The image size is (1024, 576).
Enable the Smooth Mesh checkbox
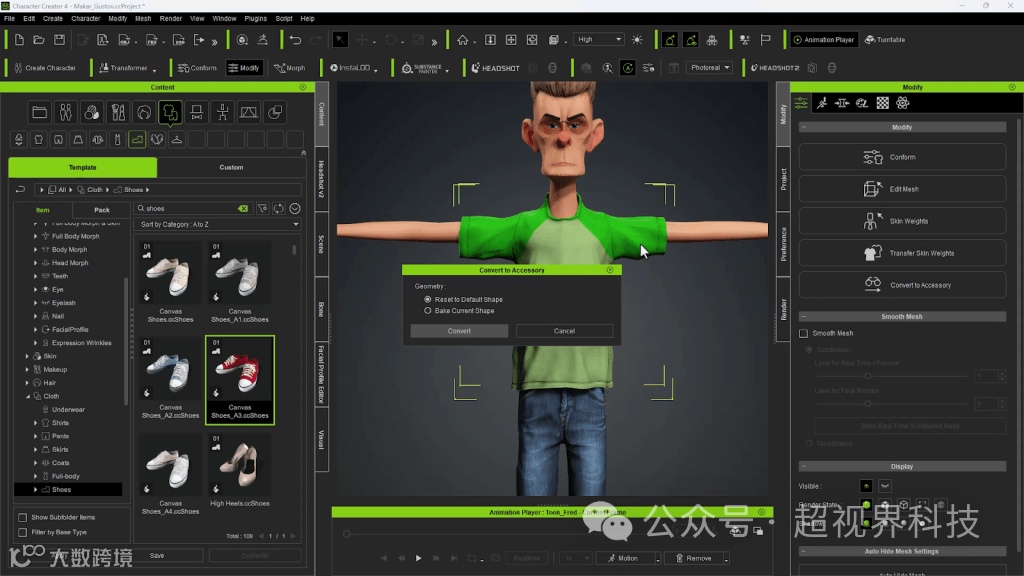[x=803, y=333]
